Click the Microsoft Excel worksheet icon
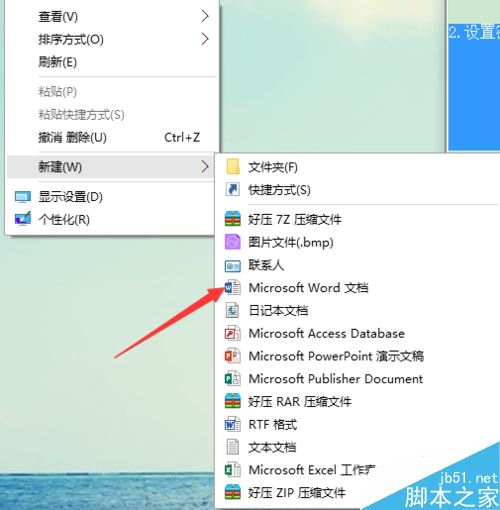 pos(233,470)
